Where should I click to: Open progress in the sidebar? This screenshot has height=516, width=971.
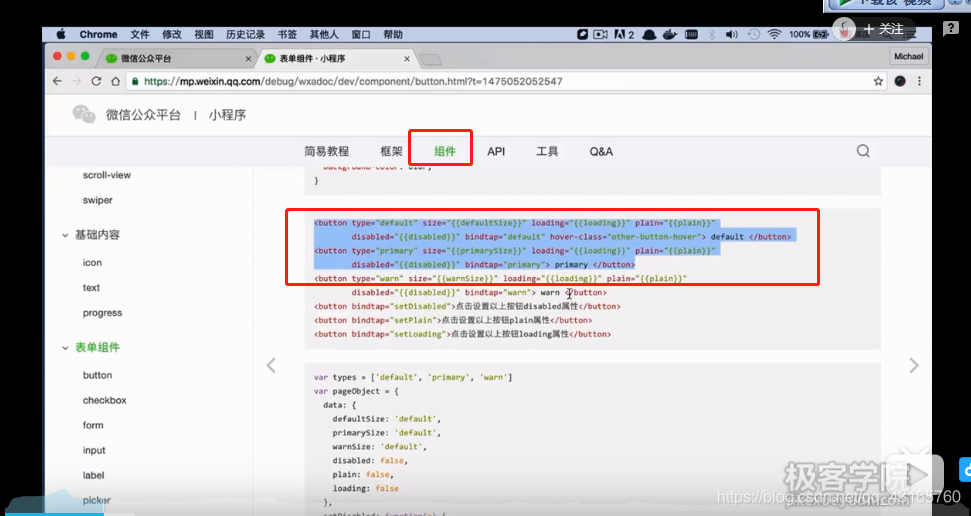point(102,313)
